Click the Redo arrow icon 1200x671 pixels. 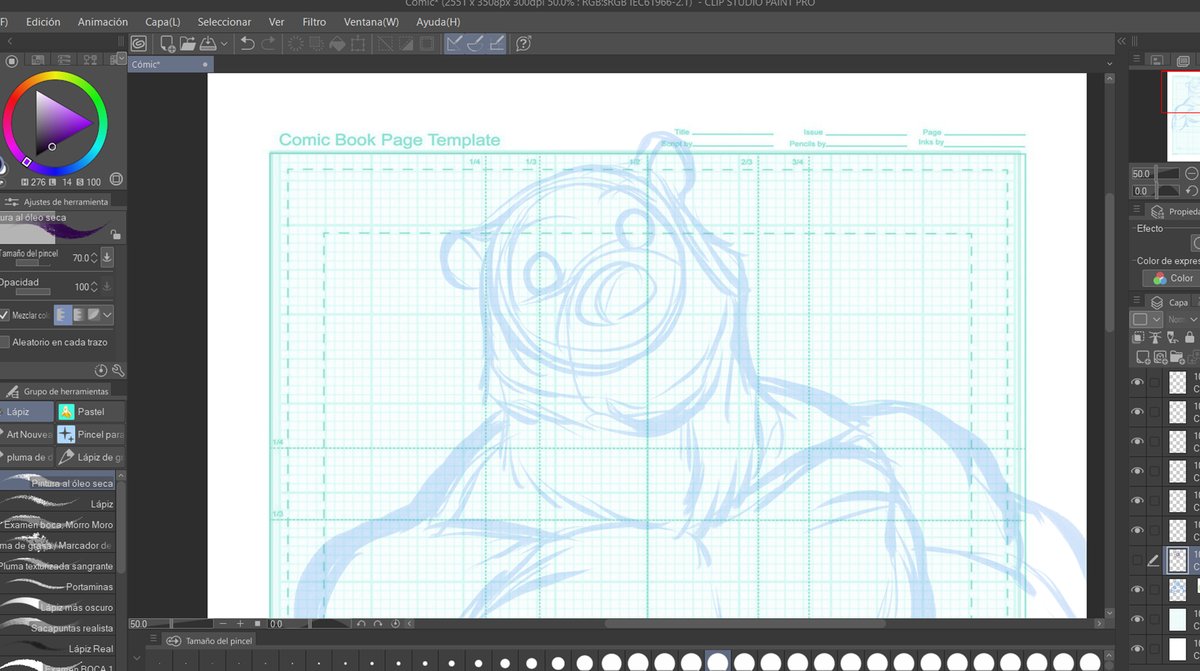click(268, 43)
